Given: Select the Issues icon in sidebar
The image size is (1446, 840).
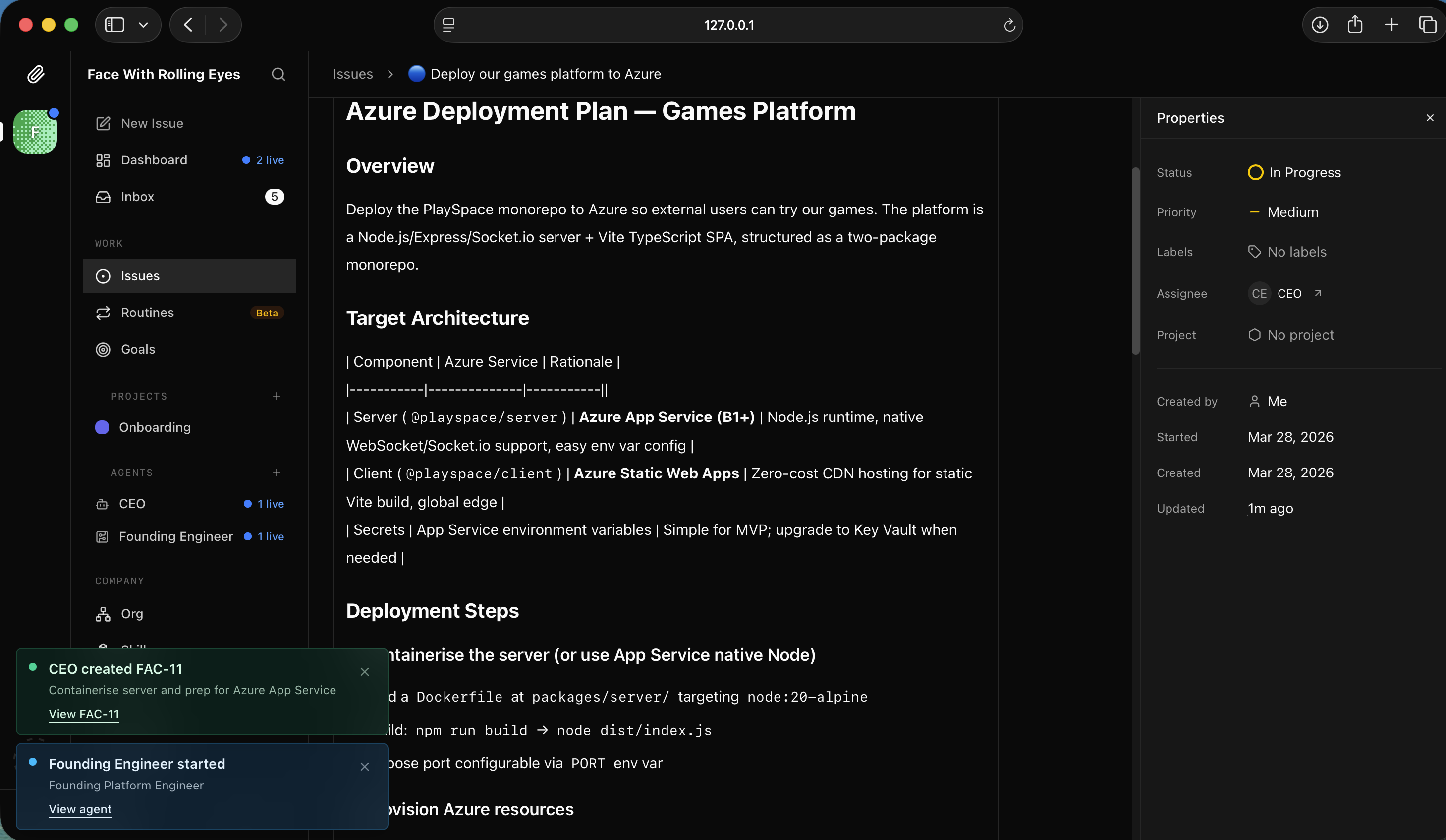Looking at the screenshot, I should (102, 276).
